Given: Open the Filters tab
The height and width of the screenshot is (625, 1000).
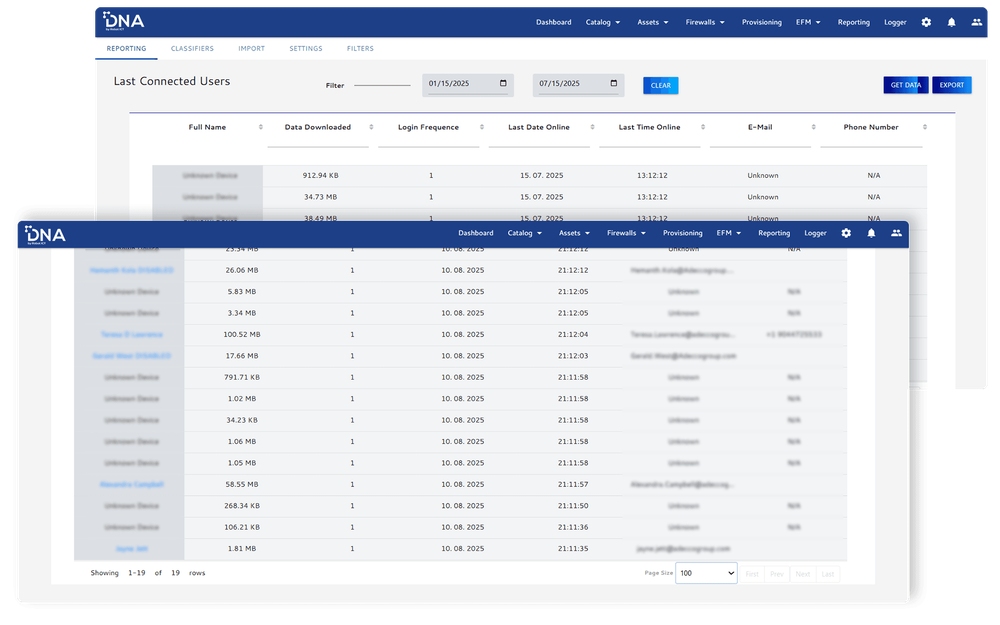Looking at the screenshot, I should pyautogui.click(x=360, y=48).
